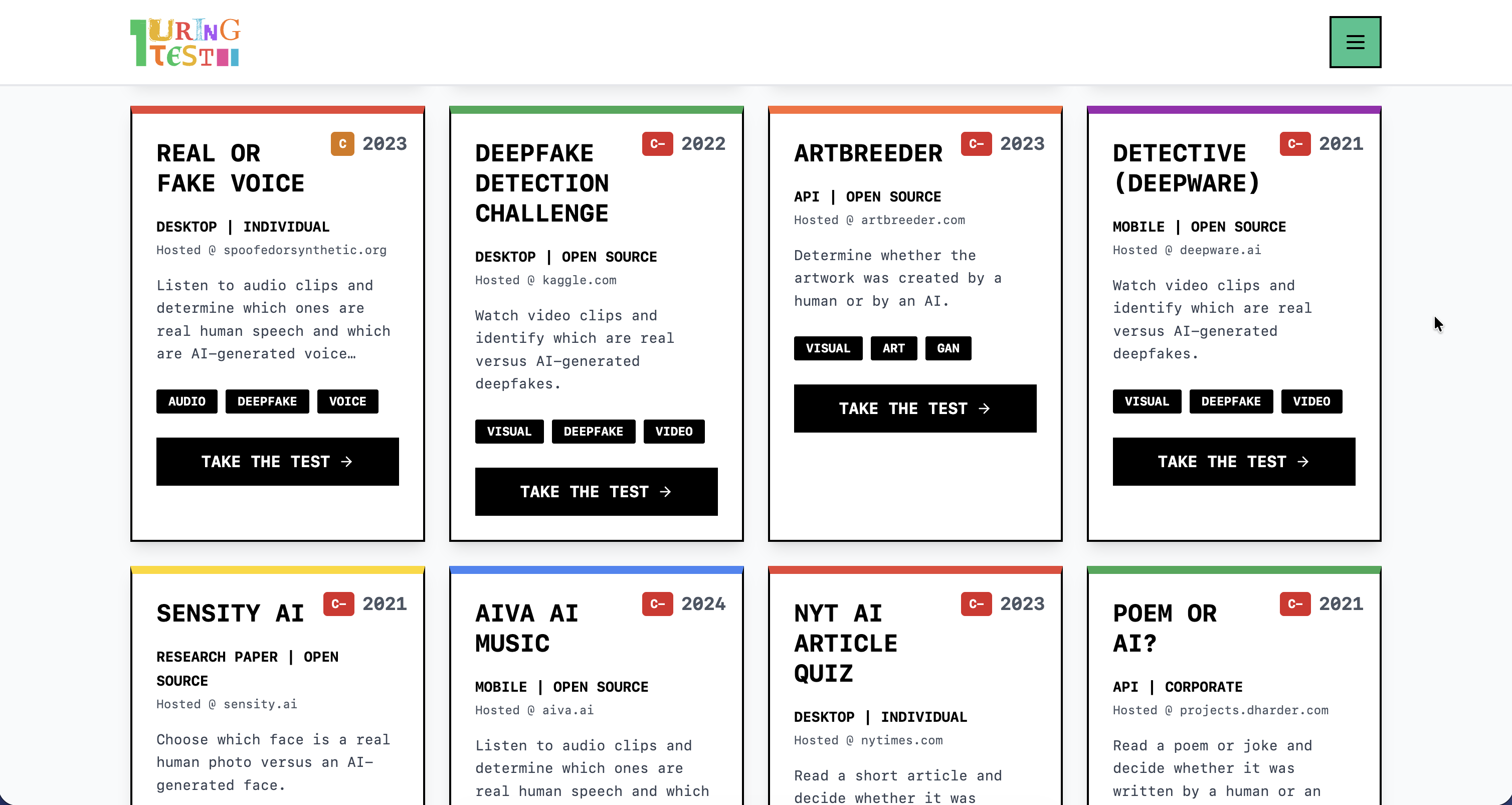Open the kaggle.com host link
The image size is (1512, 805).
tap(580, 280)
